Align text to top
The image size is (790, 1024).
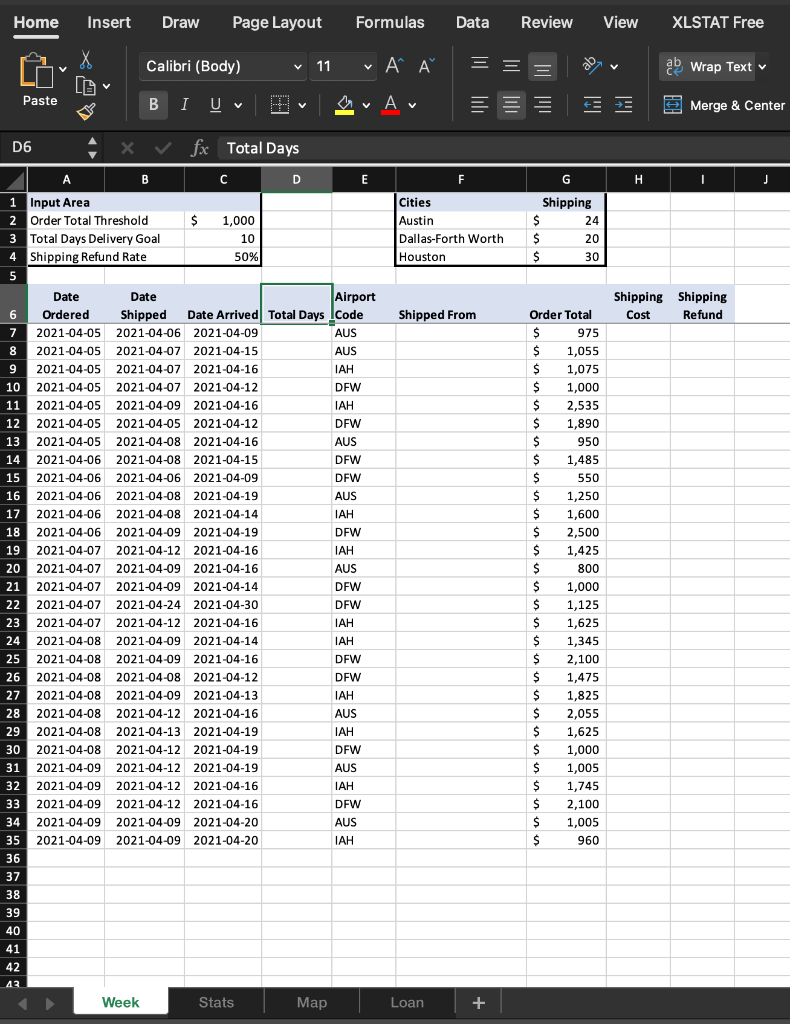[x=480, y=64]
